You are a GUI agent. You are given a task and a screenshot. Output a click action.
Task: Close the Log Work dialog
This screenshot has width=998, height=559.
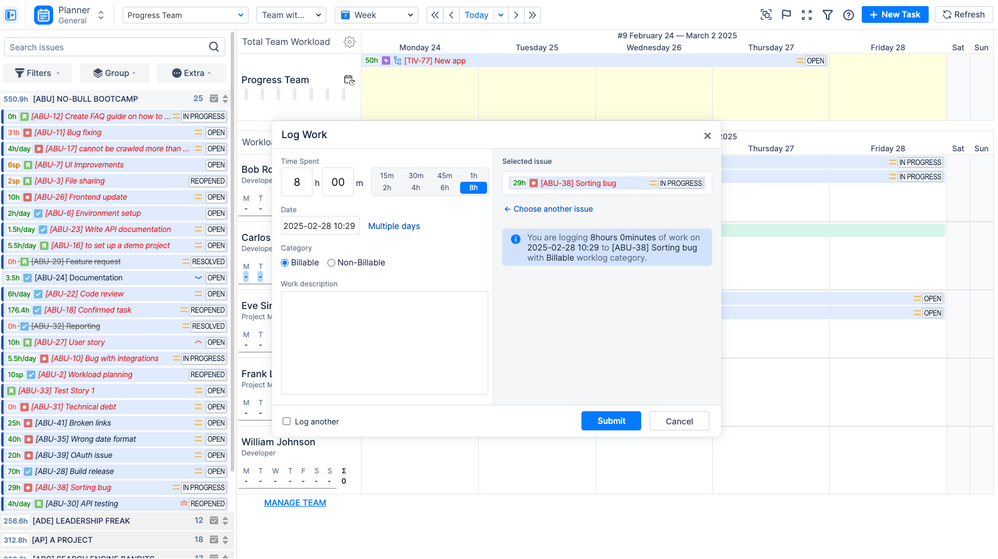click(x=707, y=136)
